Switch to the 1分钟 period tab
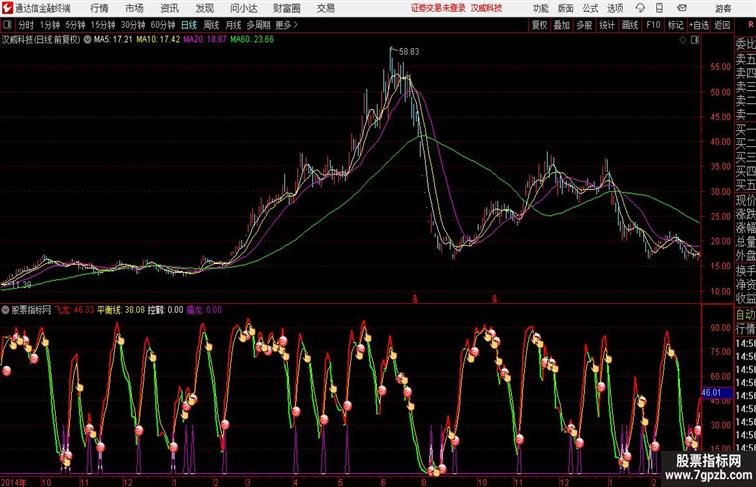The width and height of the screenshot is (756, 487). [50, 25]
